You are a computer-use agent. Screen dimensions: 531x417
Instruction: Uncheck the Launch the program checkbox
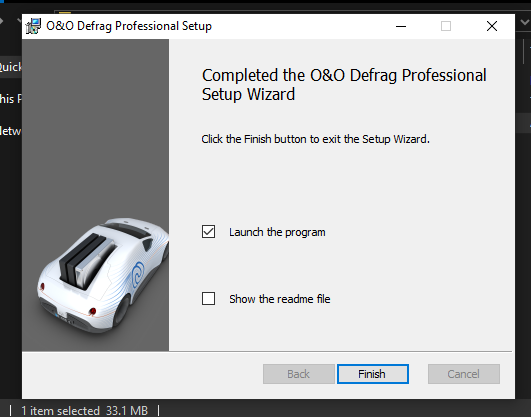[208, 232]
